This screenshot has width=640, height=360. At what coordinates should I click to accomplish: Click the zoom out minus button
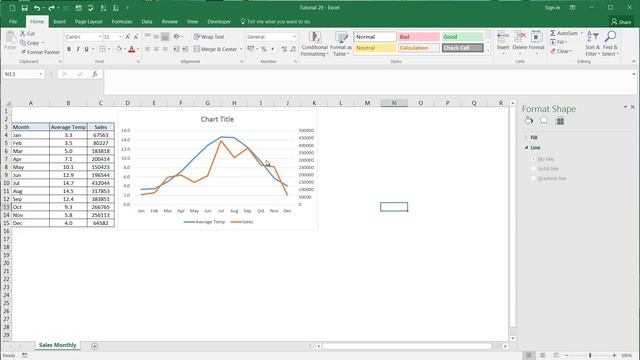tap(567, 356)
